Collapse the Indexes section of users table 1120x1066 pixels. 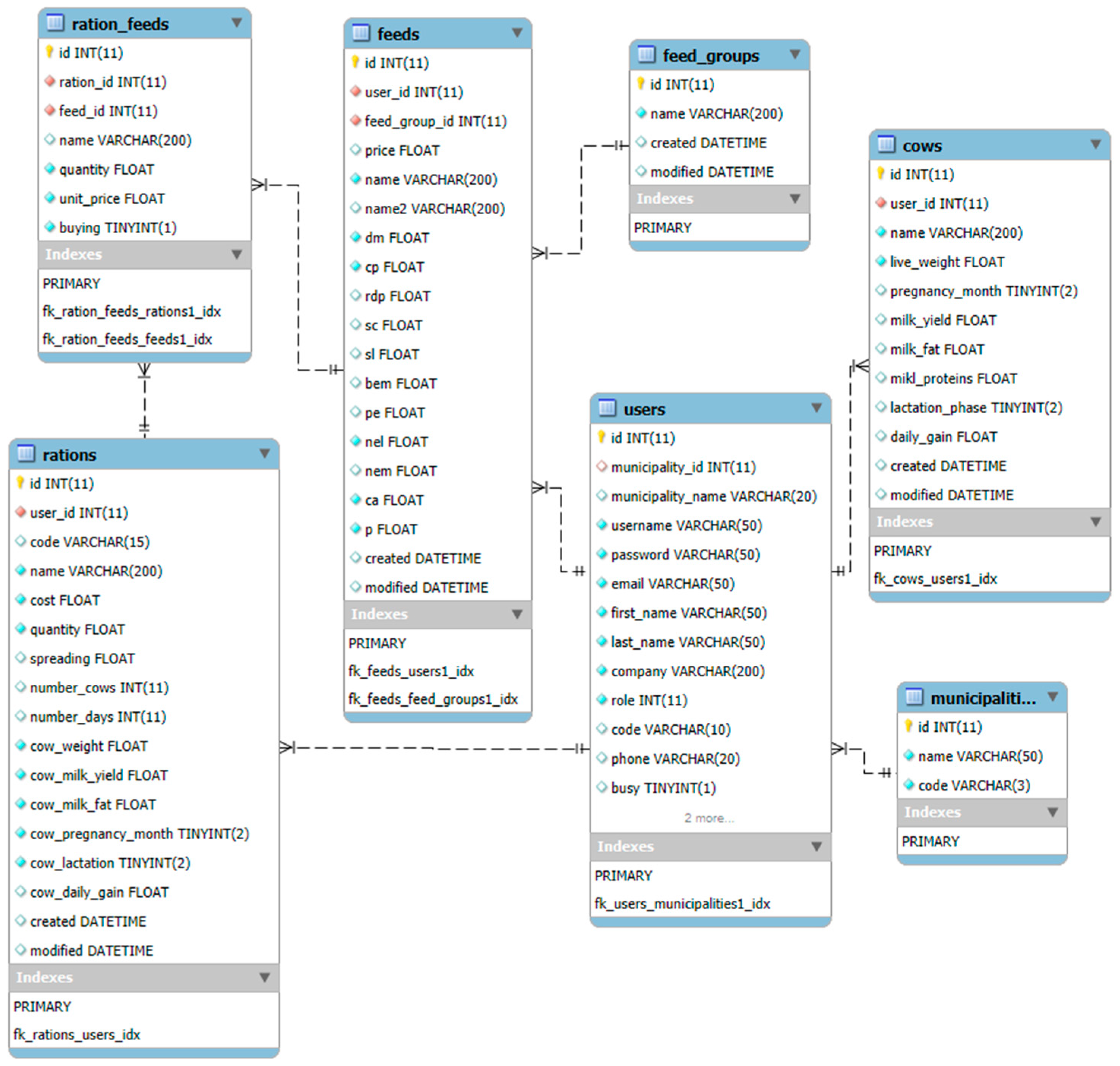tap(816, 846)
